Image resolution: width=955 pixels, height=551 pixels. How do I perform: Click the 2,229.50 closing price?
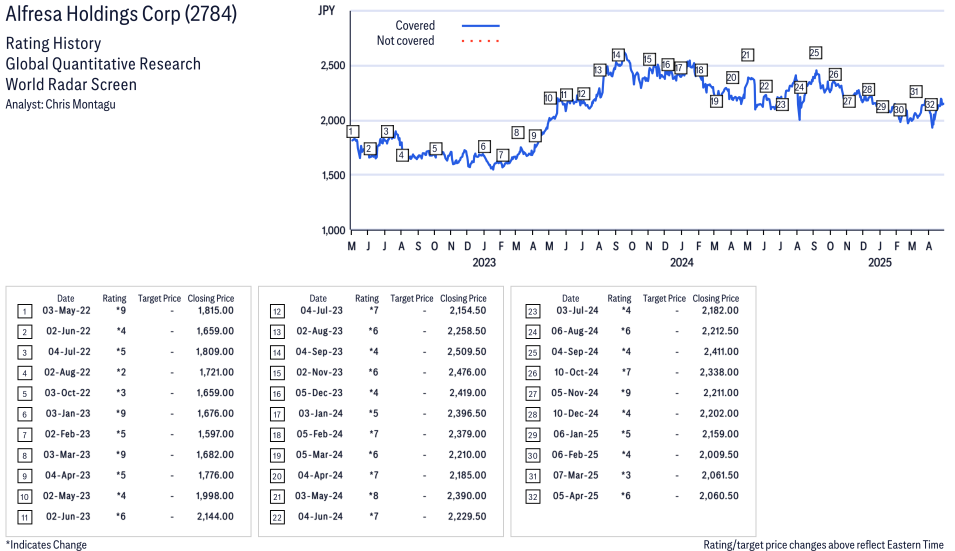pos(467,516)
